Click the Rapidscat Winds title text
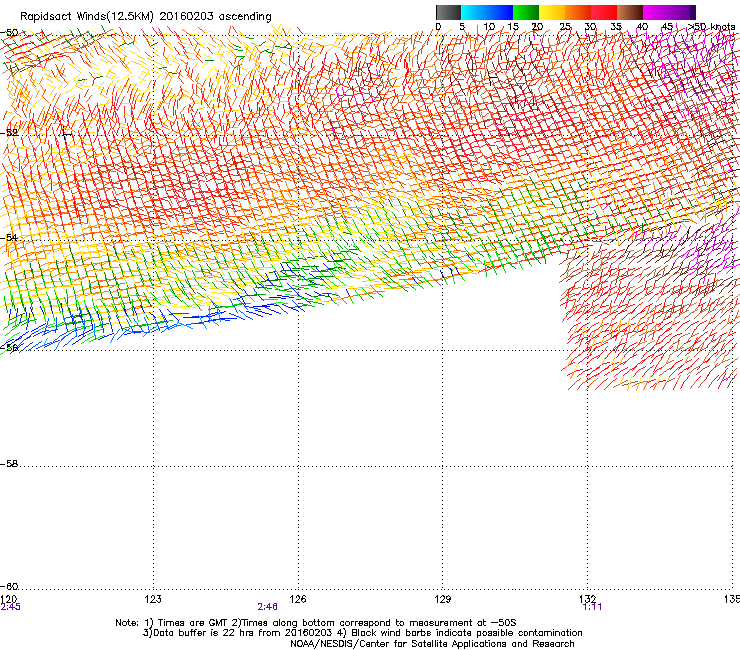740x650 pixels. 145,17
